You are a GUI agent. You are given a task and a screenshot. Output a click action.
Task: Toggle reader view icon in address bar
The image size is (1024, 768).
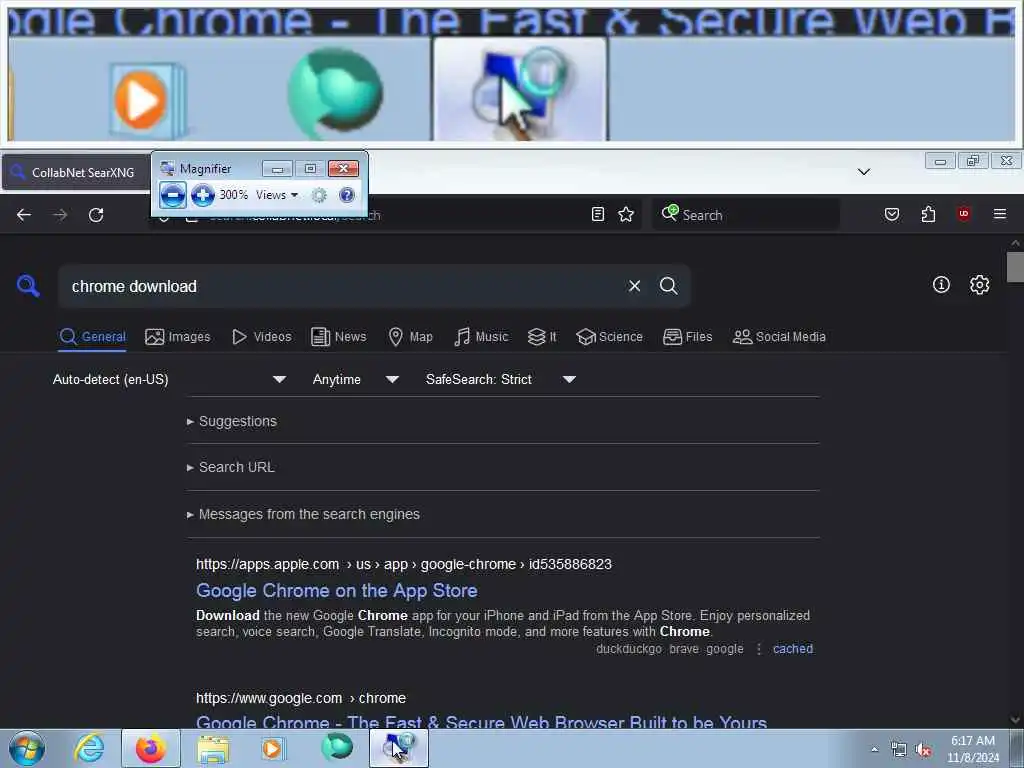coord(598,214)
